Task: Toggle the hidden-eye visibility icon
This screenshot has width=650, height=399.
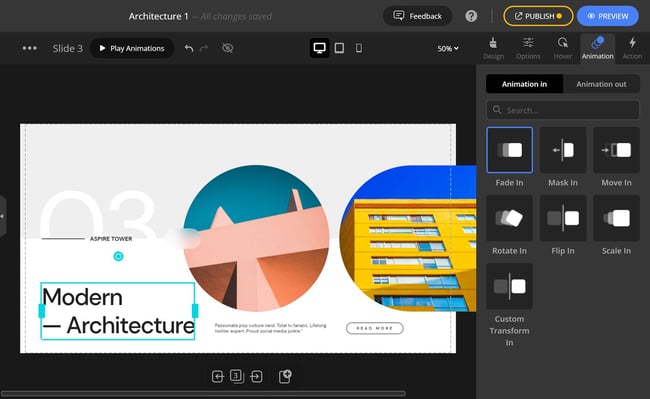Action: point(228,48)
